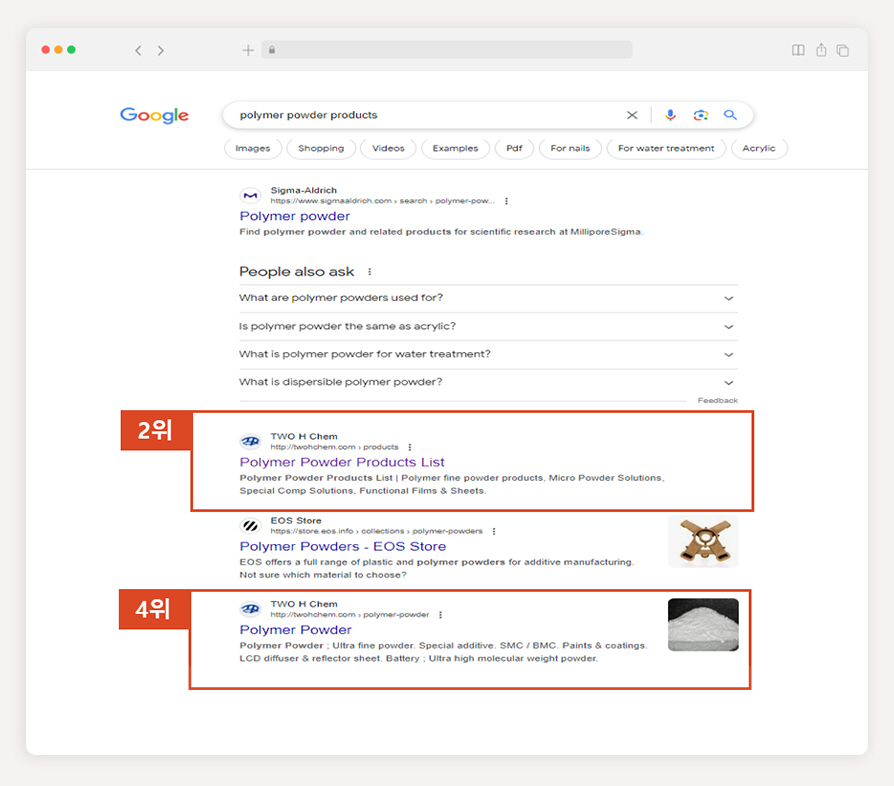Open the People also ask options dots
The image size is (894, 786).
[369, 272]
